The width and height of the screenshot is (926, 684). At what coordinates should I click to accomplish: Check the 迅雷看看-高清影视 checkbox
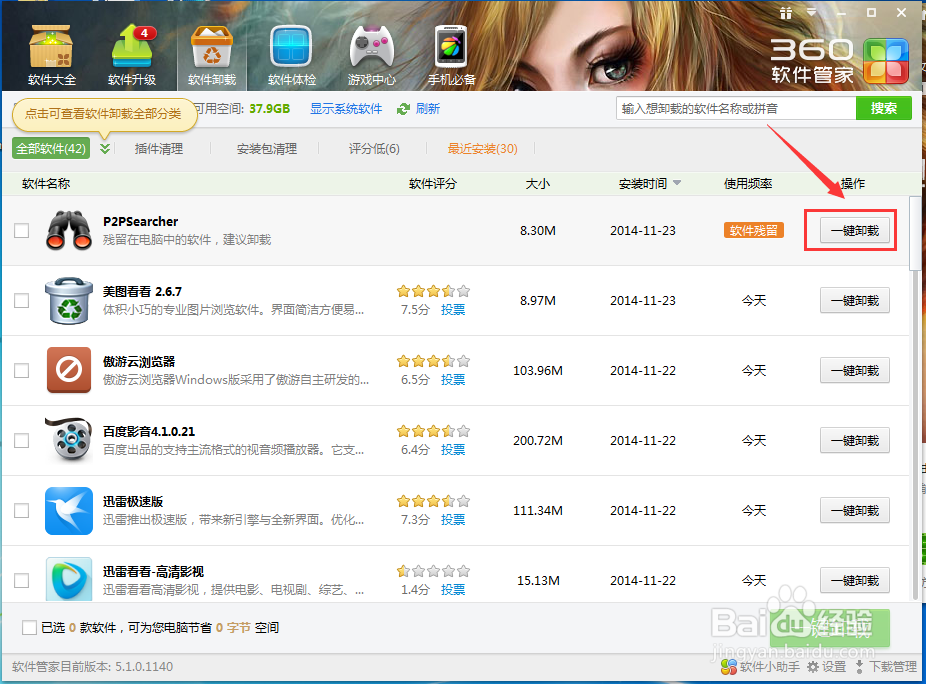point(22,580)
